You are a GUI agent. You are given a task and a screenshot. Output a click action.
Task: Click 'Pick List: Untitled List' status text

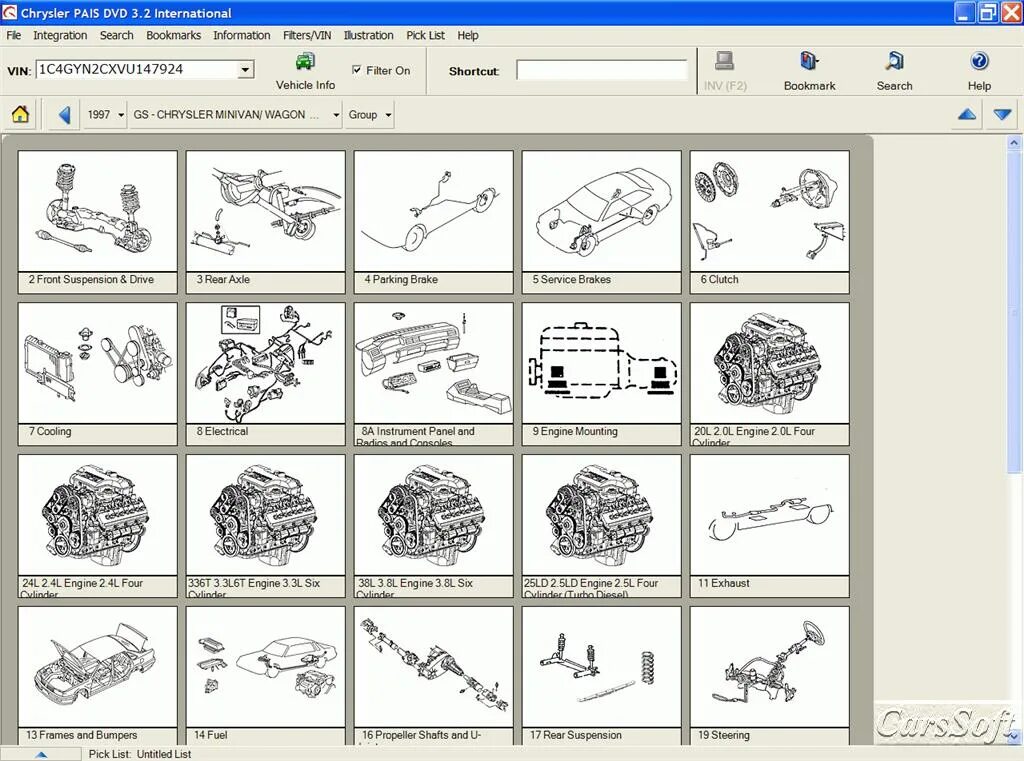[140, 754]
